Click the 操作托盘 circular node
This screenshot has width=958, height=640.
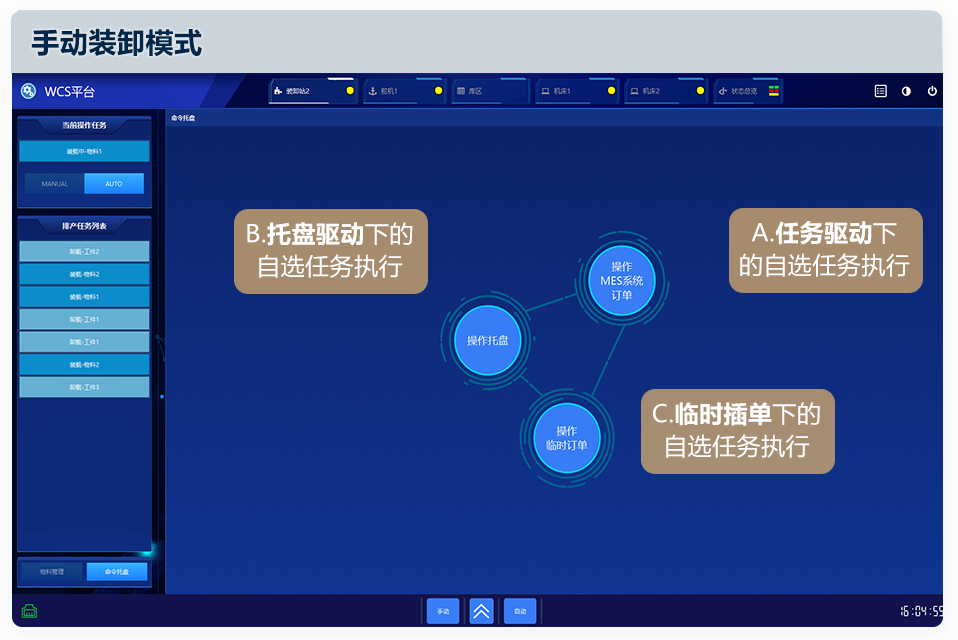pyautogui.click(x=488, y=341)
